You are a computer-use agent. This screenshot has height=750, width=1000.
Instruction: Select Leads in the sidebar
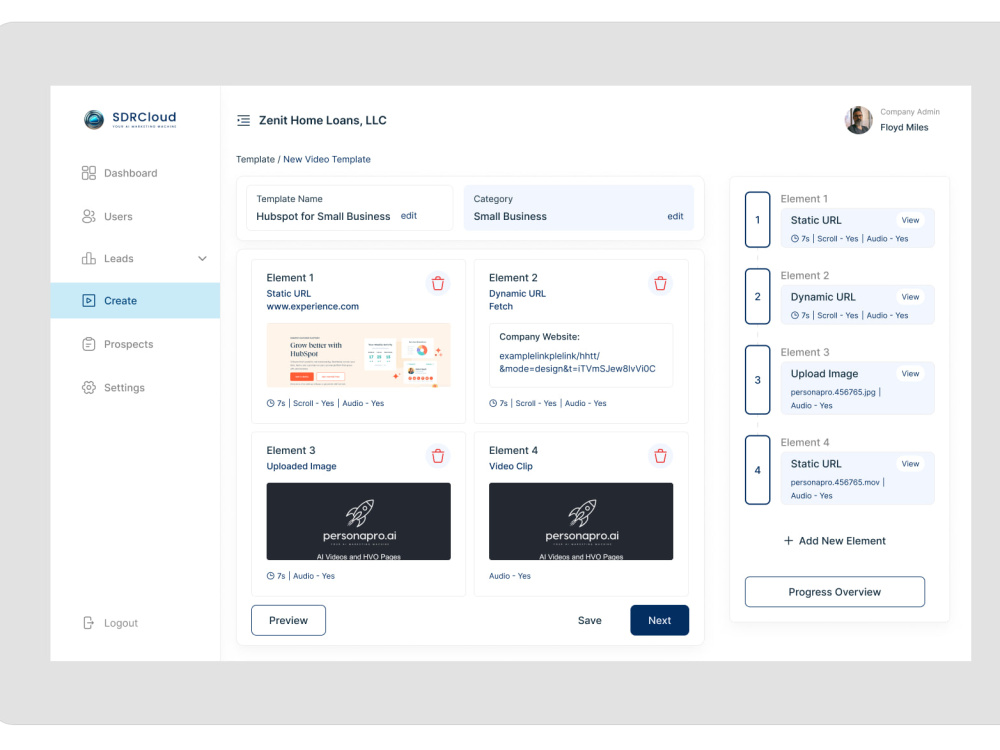click(135, 259)
